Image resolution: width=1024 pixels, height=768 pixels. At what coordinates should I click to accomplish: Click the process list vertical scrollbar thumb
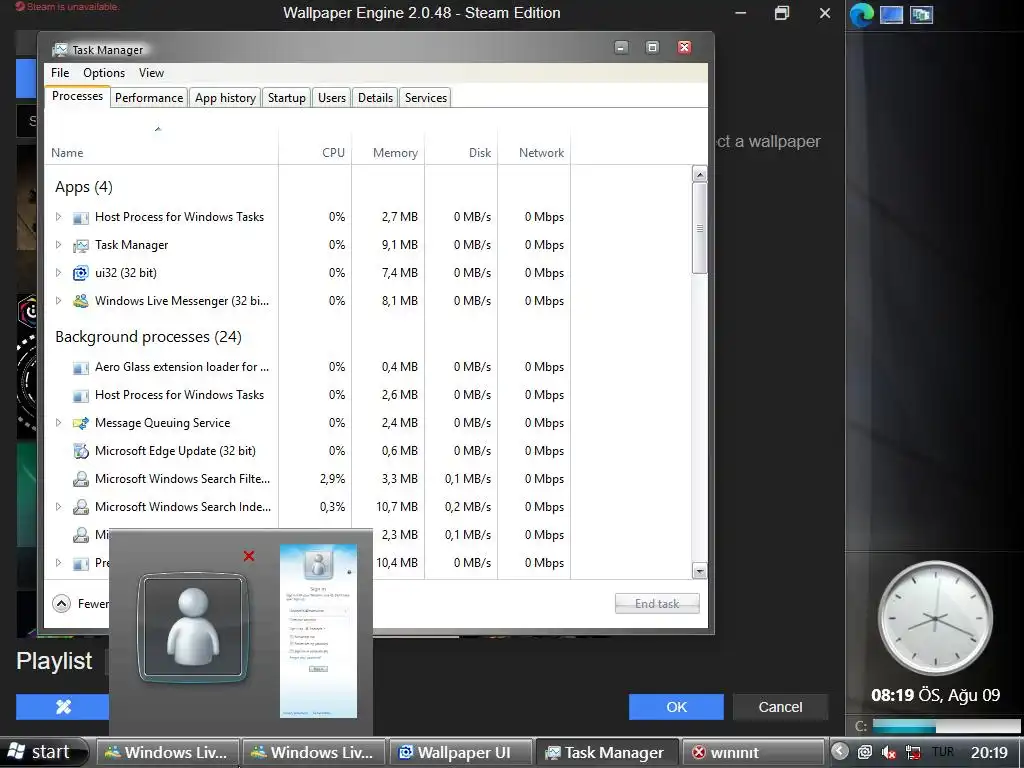tap(699, 229)
